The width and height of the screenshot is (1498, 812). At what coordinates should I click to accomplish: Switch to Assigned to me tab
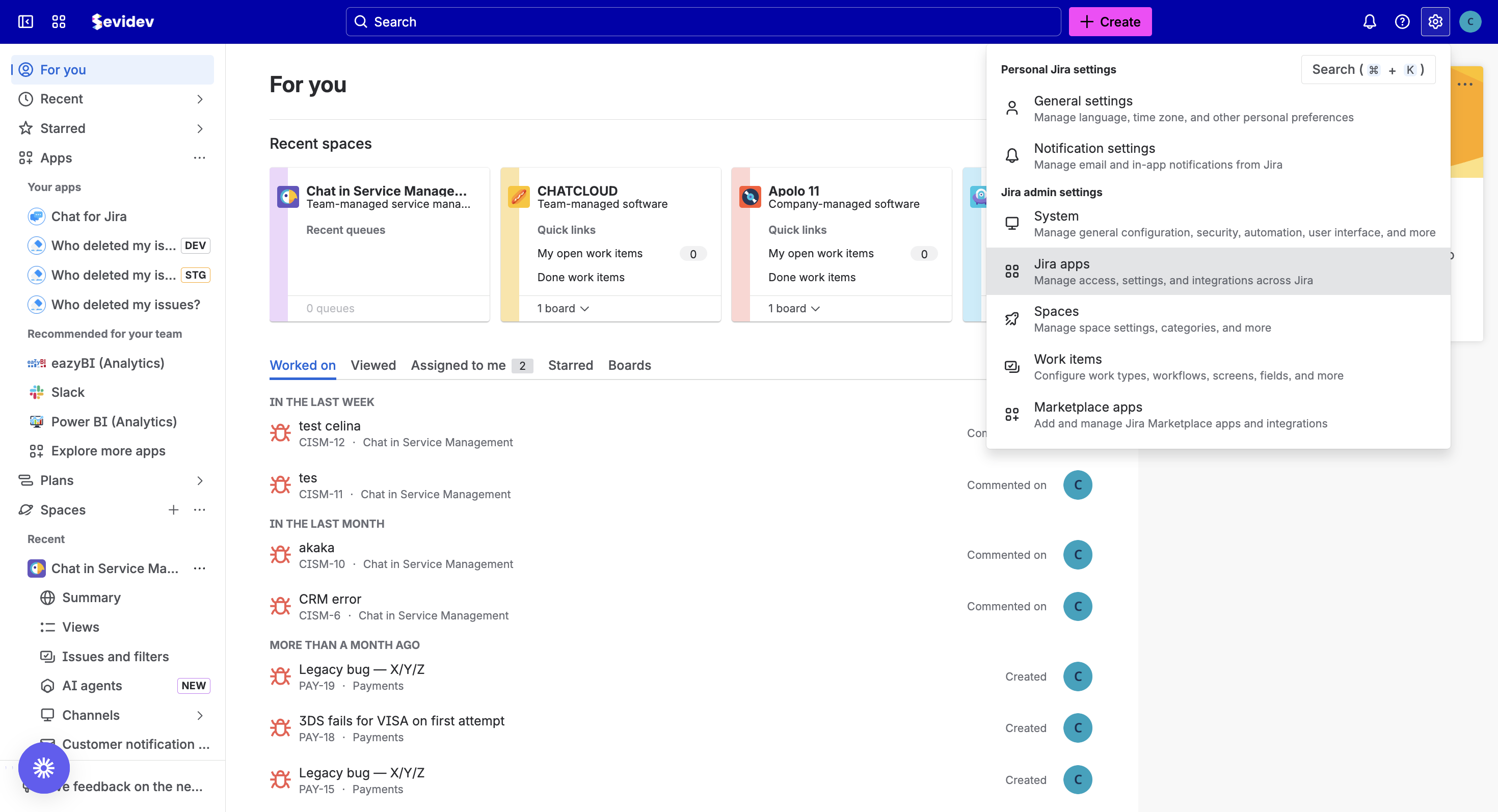tap(458, 365)
